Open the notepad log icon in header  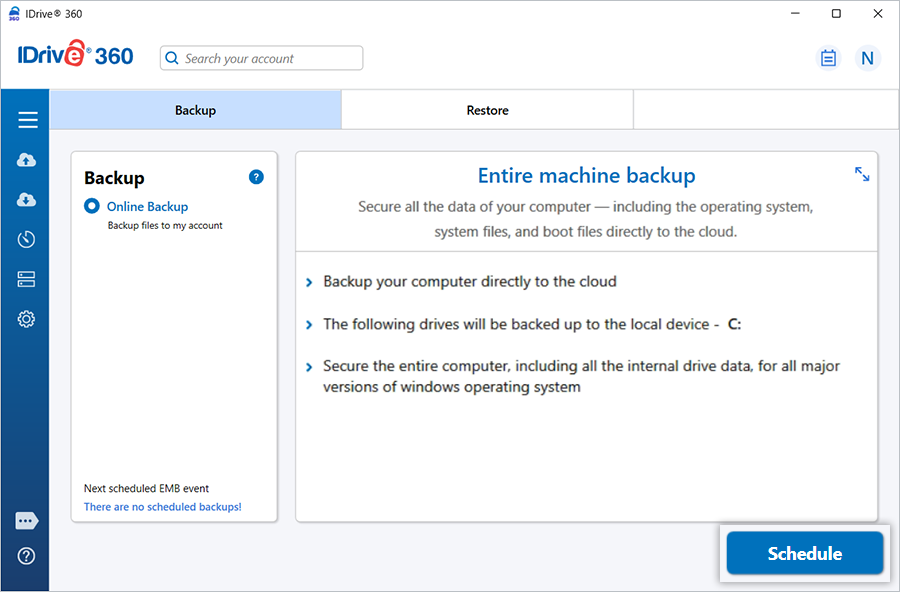coord(828,58)
